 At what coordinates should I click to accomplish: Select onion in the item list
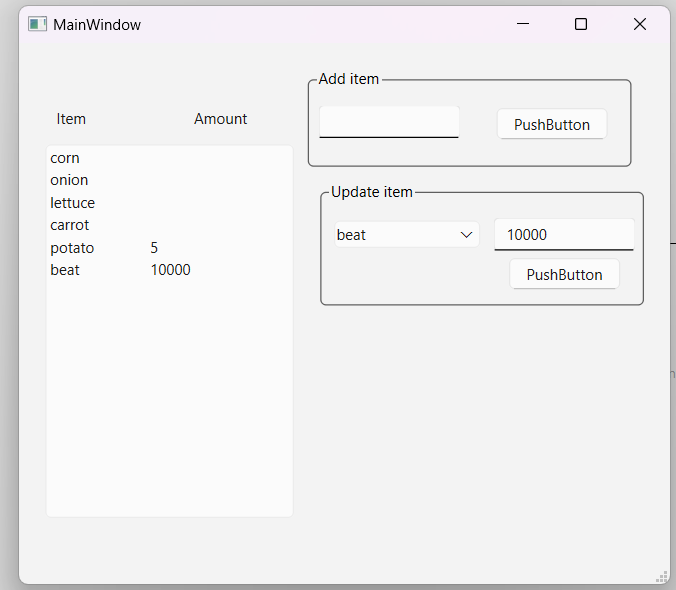click(x=69, y=180)
